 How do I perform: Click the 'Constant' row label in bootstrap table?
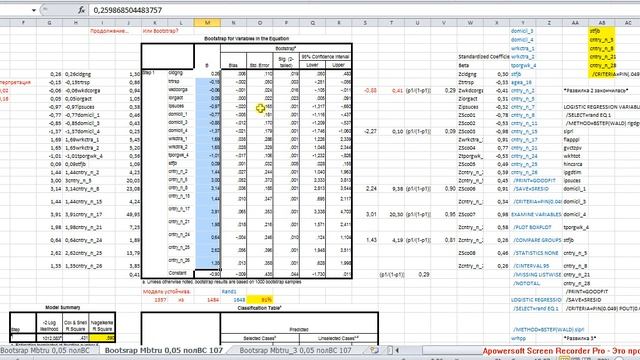point(178,273)
